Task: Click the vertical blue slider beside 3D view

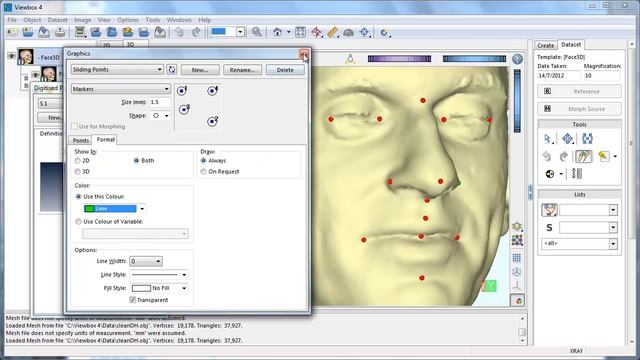Action: click(517, 101)
